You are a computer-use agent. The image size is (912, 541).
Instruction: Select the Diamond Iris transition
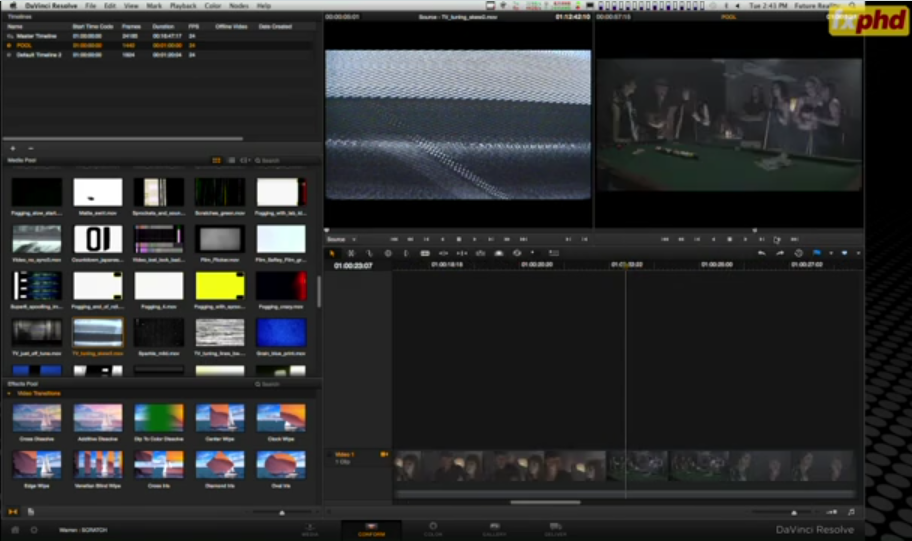(220, 465)
